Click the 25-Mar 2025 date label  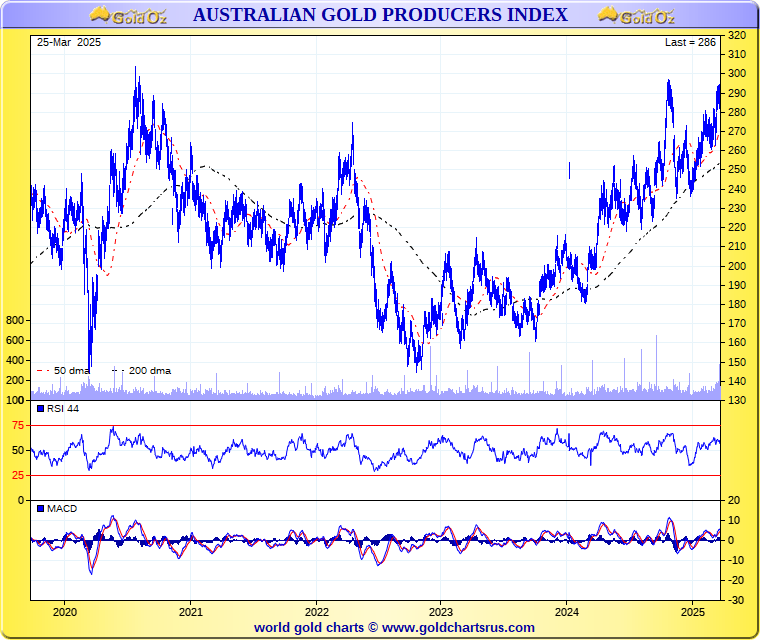[69, 42]
